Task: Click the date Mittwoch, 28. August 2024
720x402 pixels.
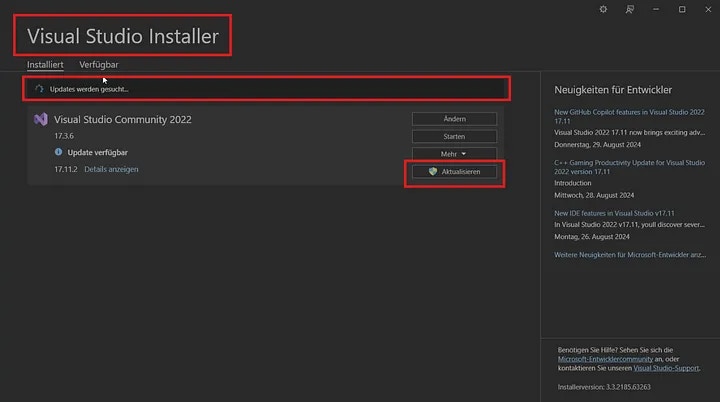Action: 594,195
